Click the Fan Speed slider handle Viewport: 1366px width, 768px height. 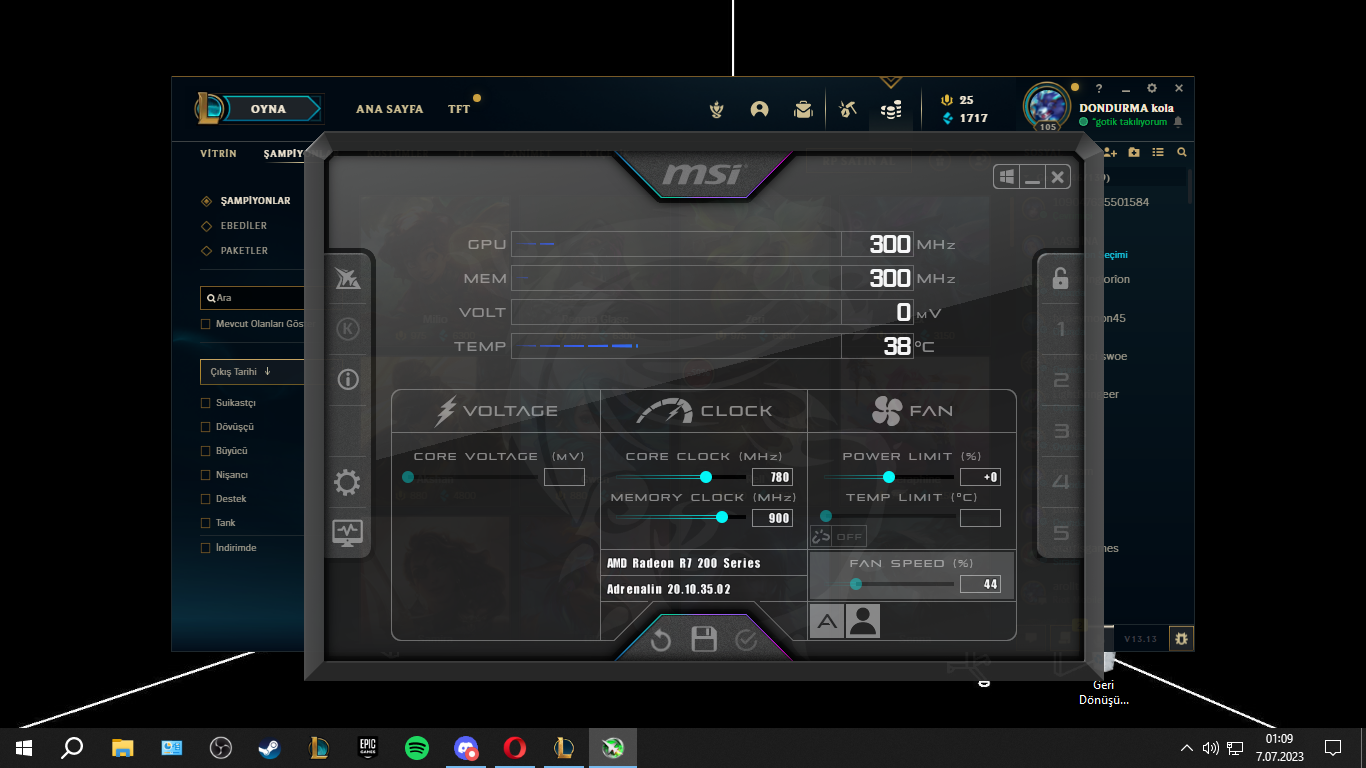tap(856, 584)
